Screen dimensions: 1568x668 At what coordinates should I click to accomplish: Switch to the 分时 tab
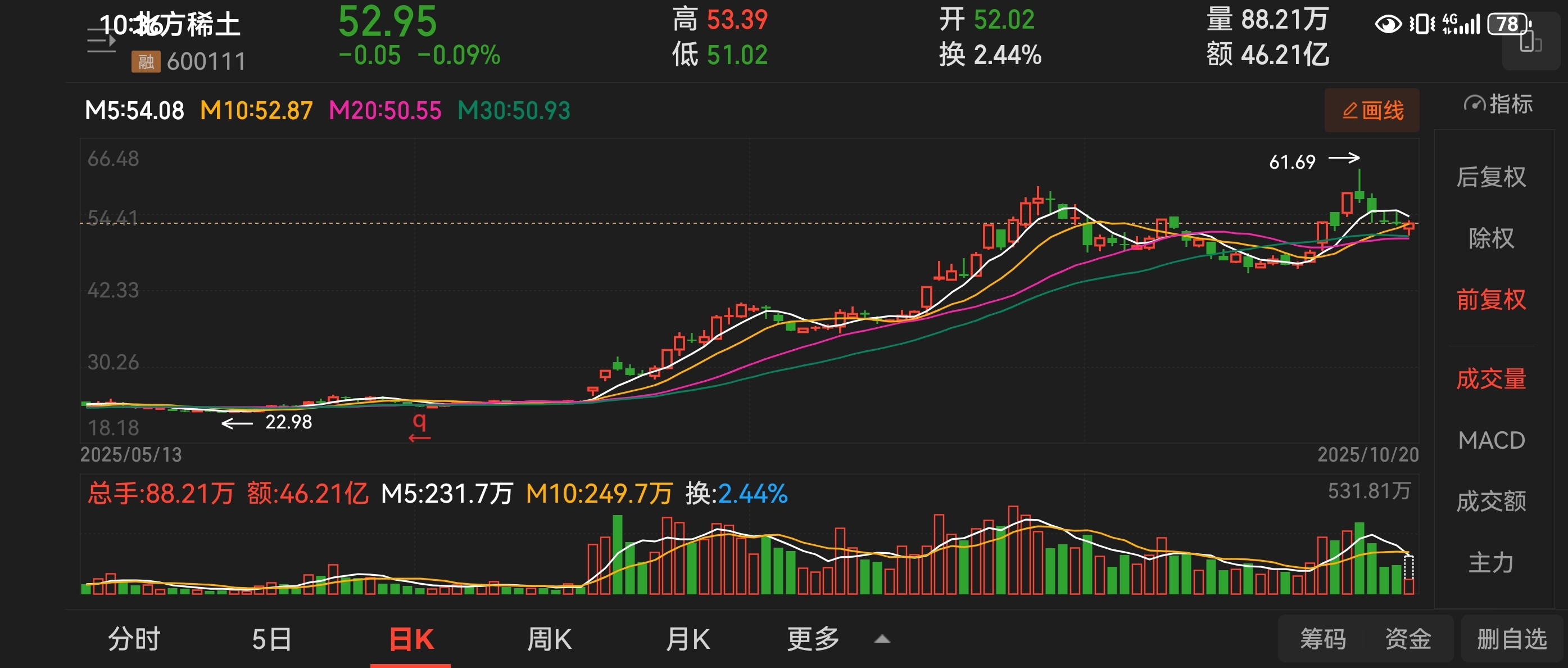(x=134, y=639)
